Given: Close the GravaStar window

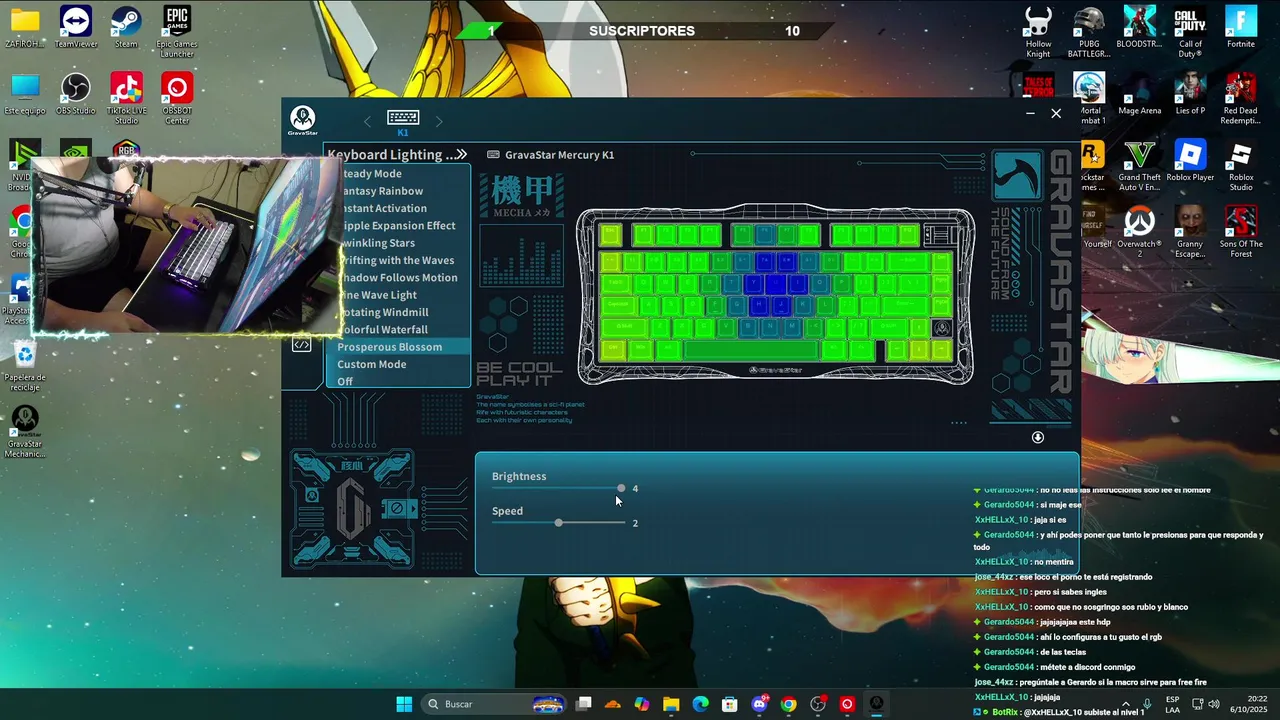Looking at the screenshot, I should tap(1056, 114).
